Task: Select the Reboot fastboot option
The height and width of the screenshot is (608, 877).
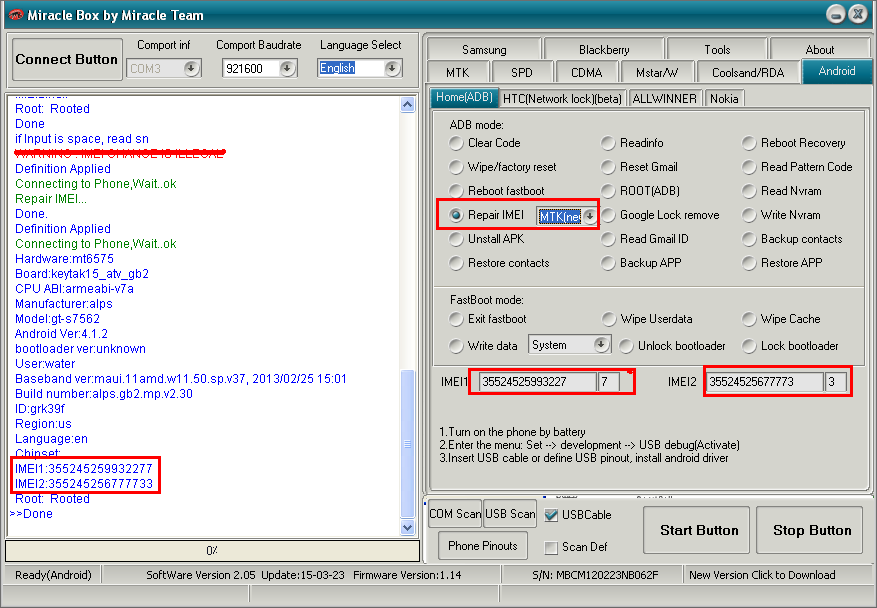Action: 497,191
